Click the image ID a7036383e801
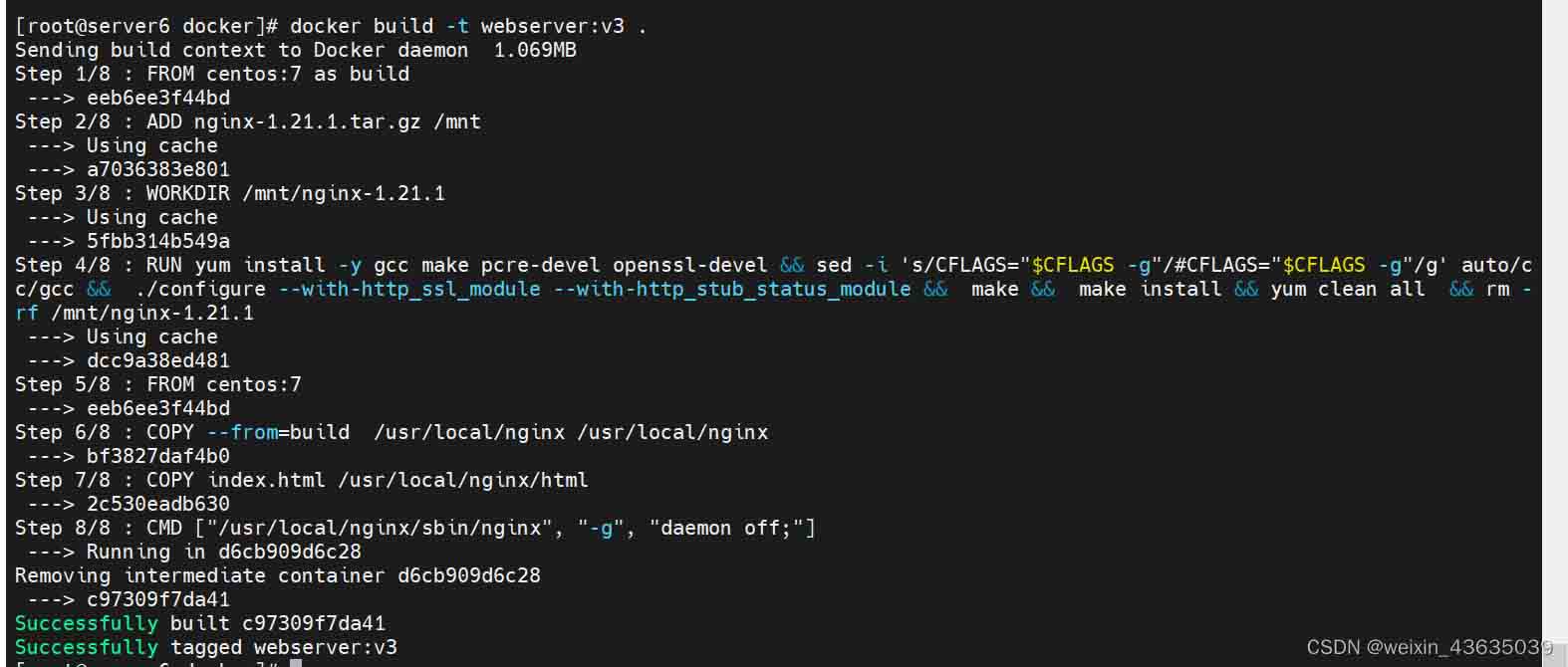The height and width of the screenshot is (667, 1568). click(x=157, y=169)
